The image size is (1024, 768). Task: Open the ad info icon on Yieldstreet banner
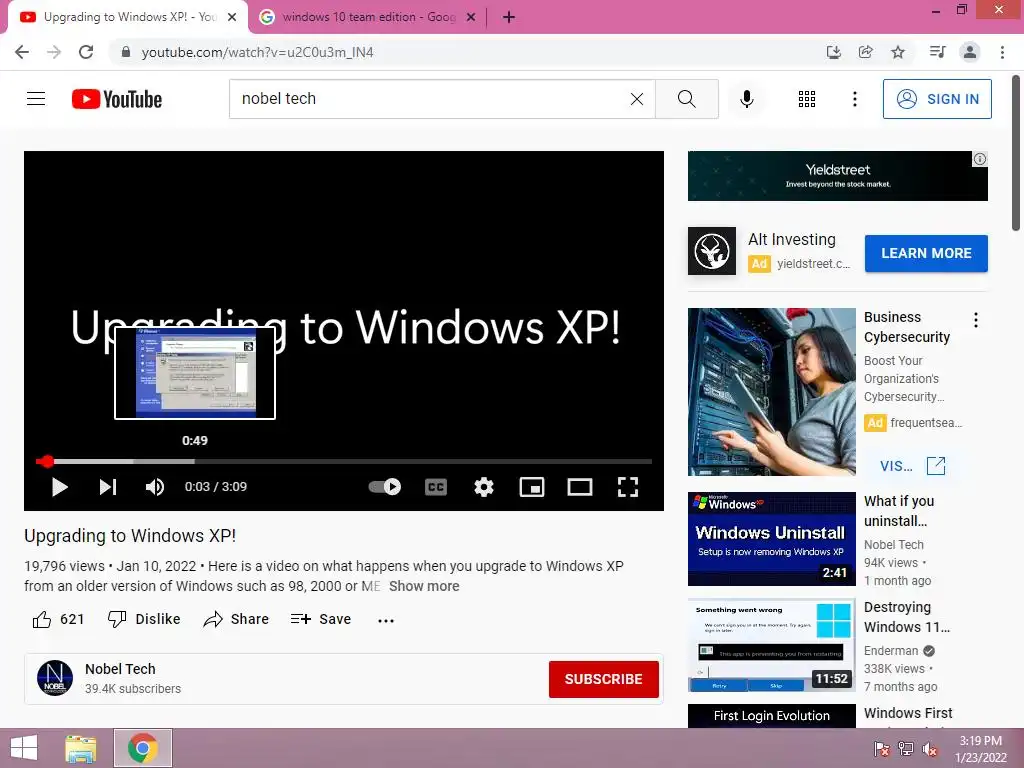click(x=980, y=159)
